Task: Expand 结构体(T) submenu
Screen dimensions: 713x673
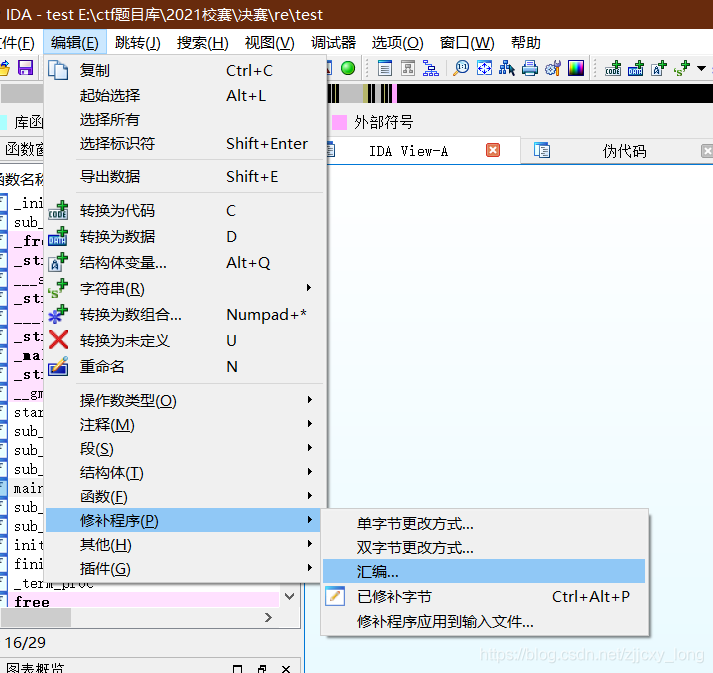Action: click(186, 472)
